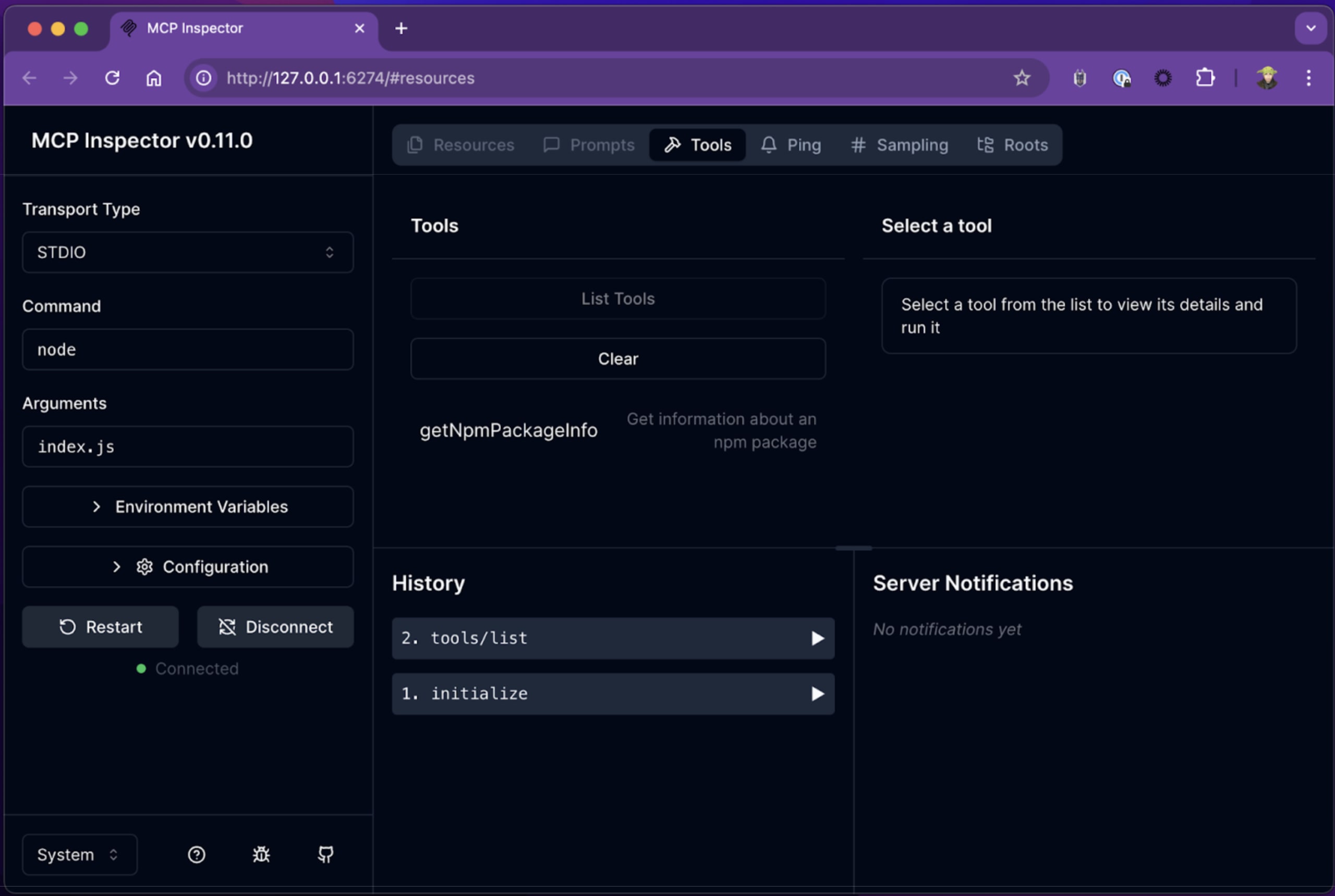Click the Arguments input field
This screenshot has height=896, width=1335.
click(x=188, y=446)
